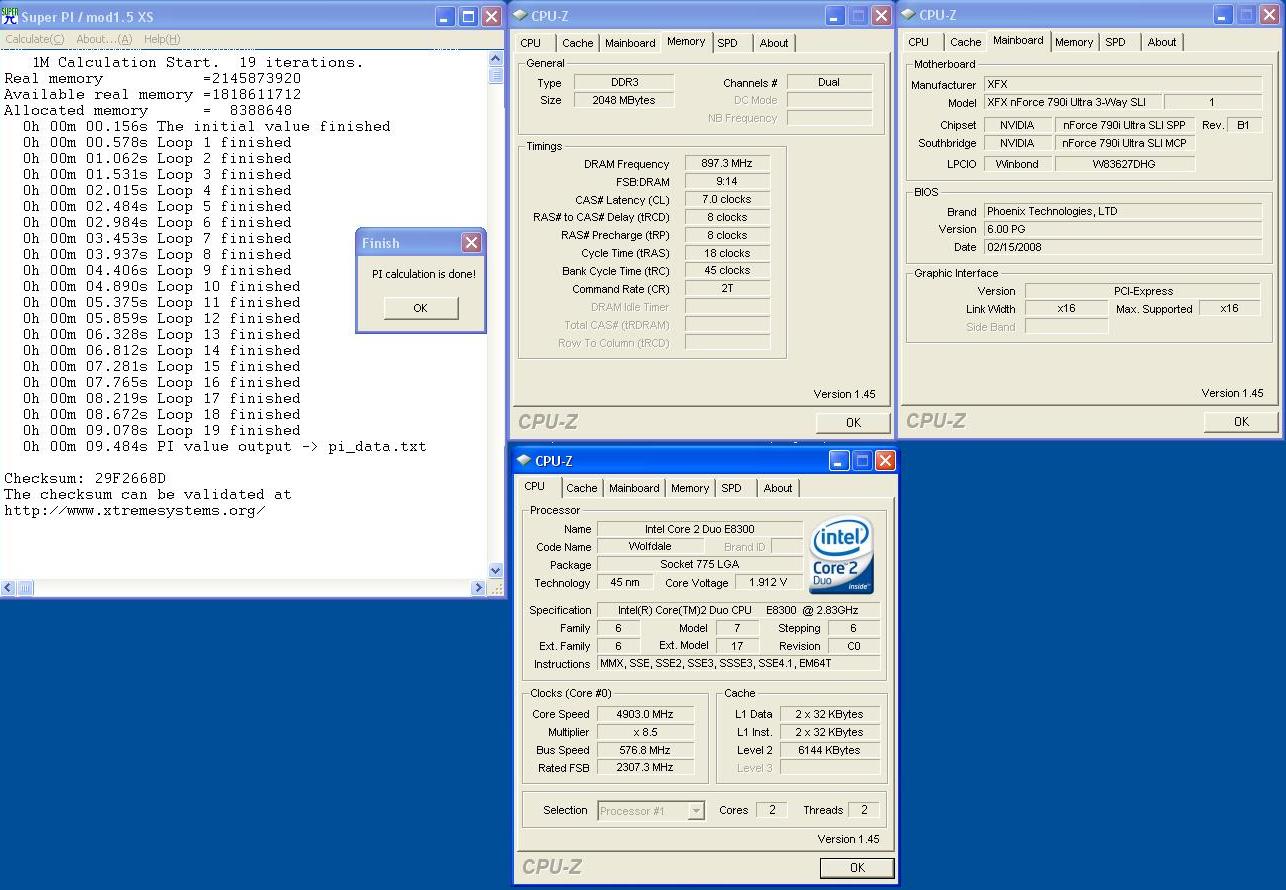Maximize the Super PI window
Image resolution: width=1286 pixels, height=890 pixels.
click(x=469, y=17)
